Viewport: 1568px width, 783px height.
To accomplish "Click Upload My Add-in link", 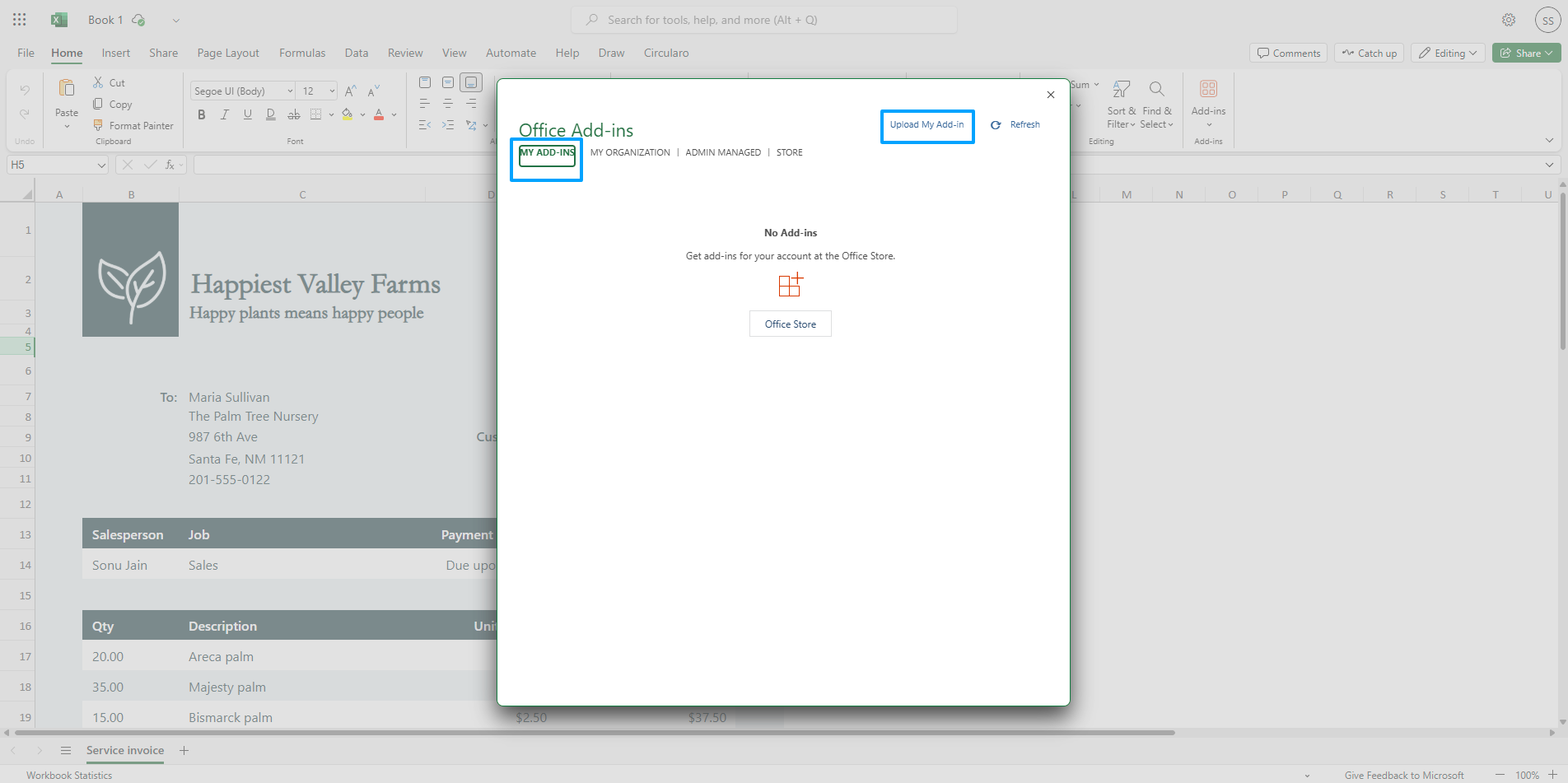I will (x=926, y=125).
